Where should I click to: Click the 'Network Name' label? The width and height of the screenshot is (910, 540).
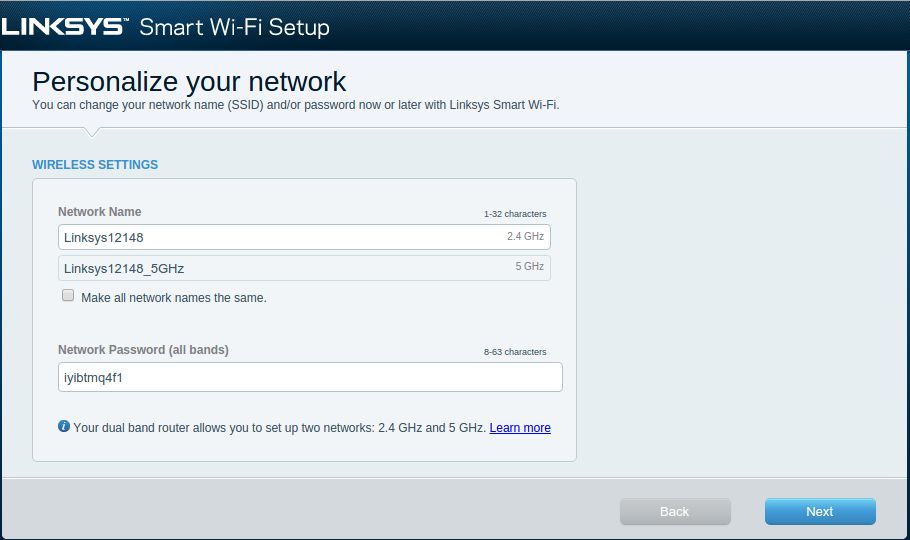[99, 212]
